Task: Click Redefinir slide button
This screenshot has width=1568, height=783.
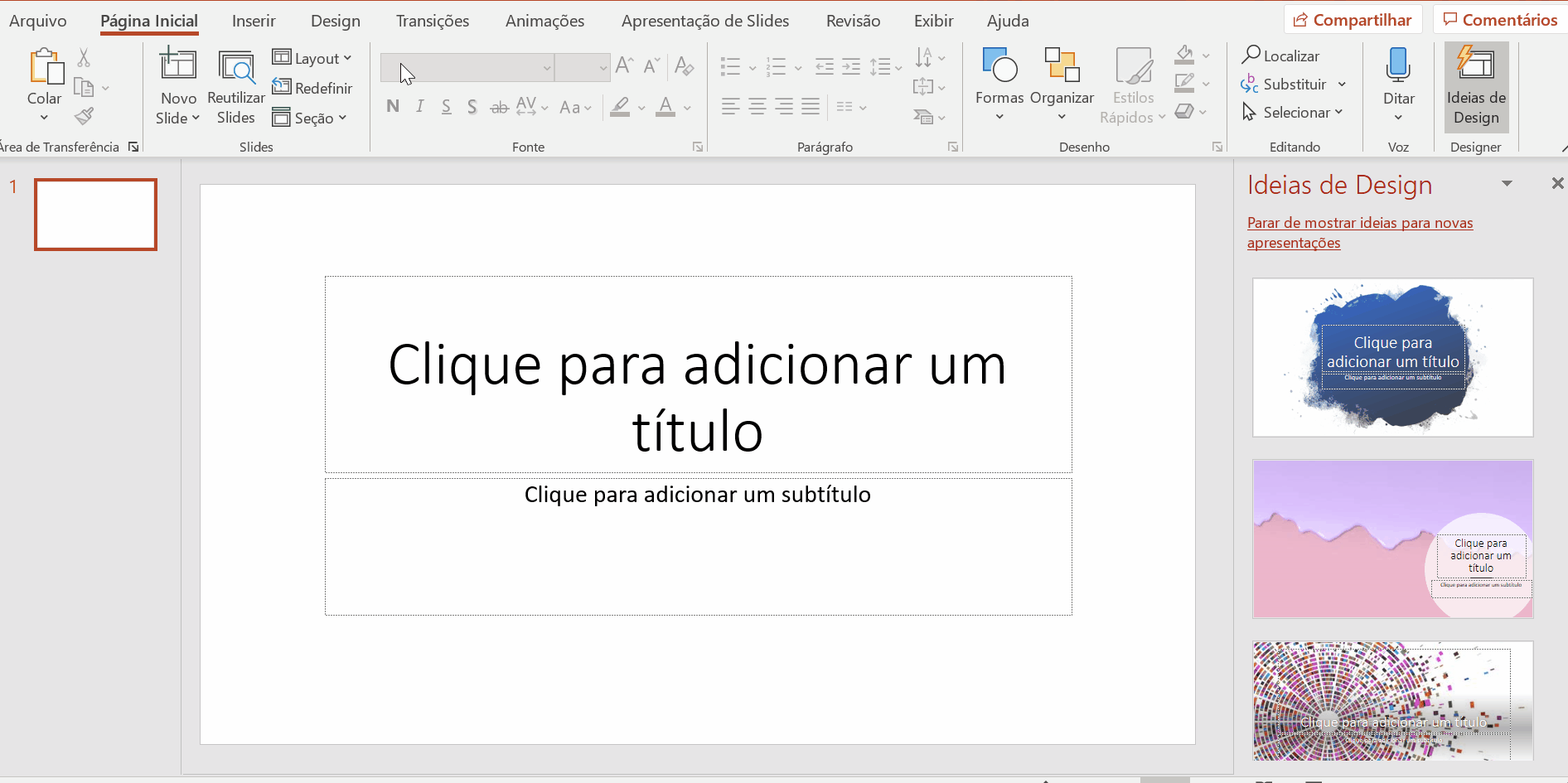Action: (x=312, y=88)
